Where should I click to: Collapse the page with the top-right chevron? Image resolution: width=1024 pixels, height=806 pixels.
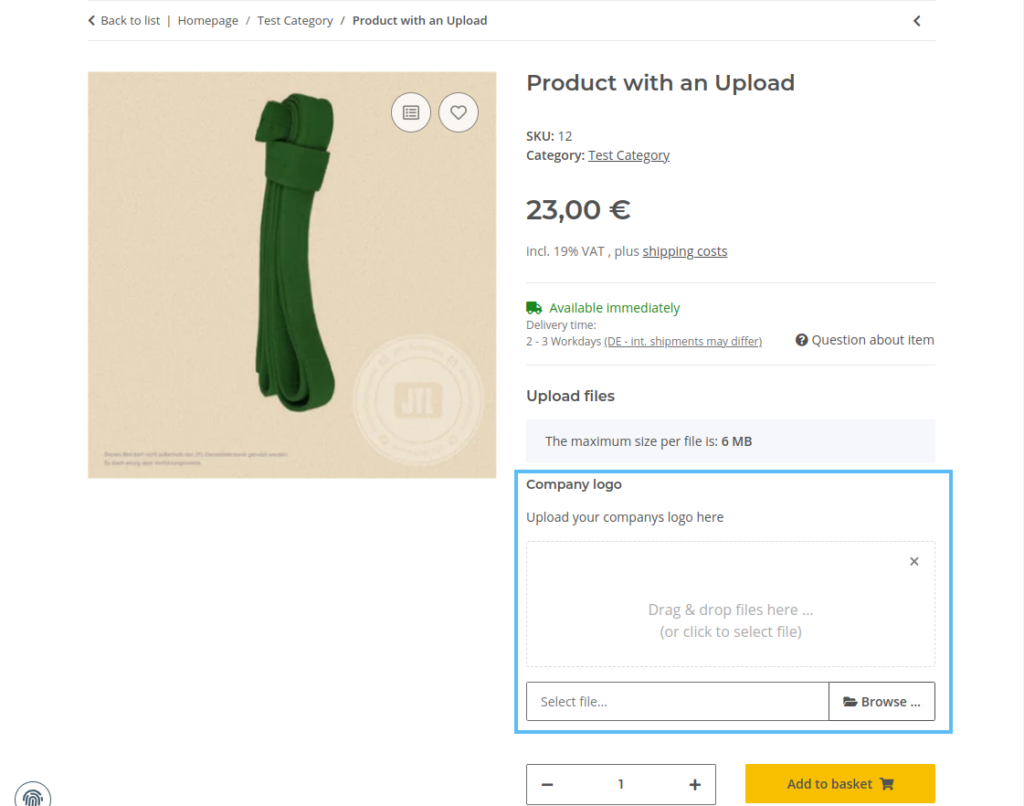pyautogui.click(x=917, y=20)
